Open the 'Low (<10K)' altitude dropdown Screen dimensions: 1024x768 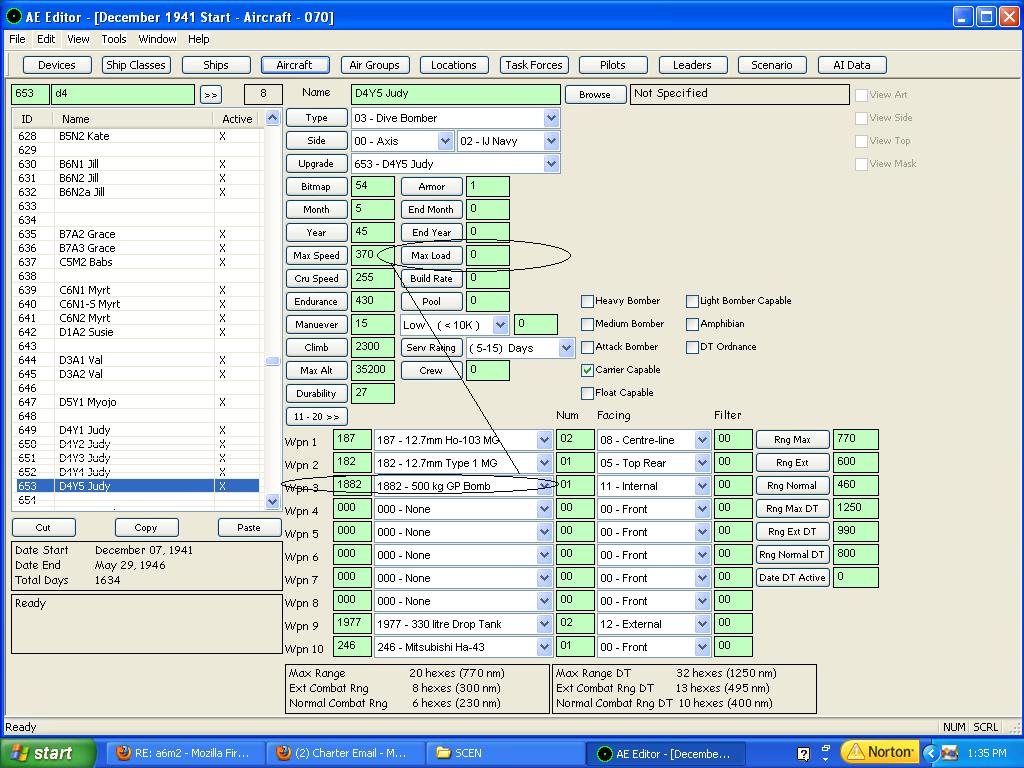pyautogui.click(x=500, y=325)
